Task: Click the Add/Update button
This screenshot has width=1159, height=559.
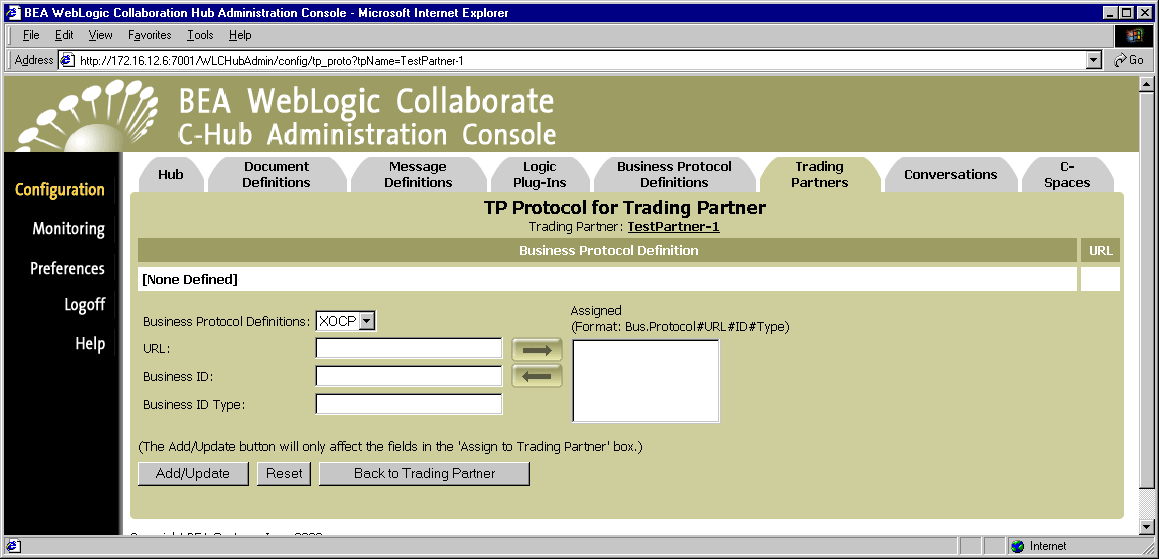Action: tap(193, 473)
